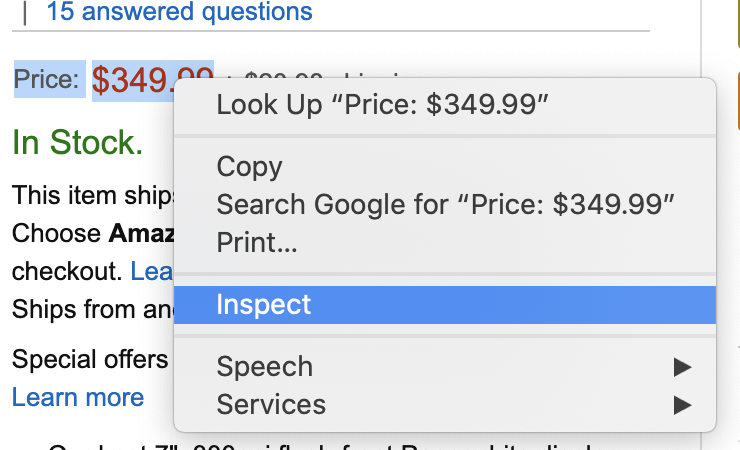Expand the Services submenu arrow
Viewport: 740px width, 450px height.
[x=682, y=404]
